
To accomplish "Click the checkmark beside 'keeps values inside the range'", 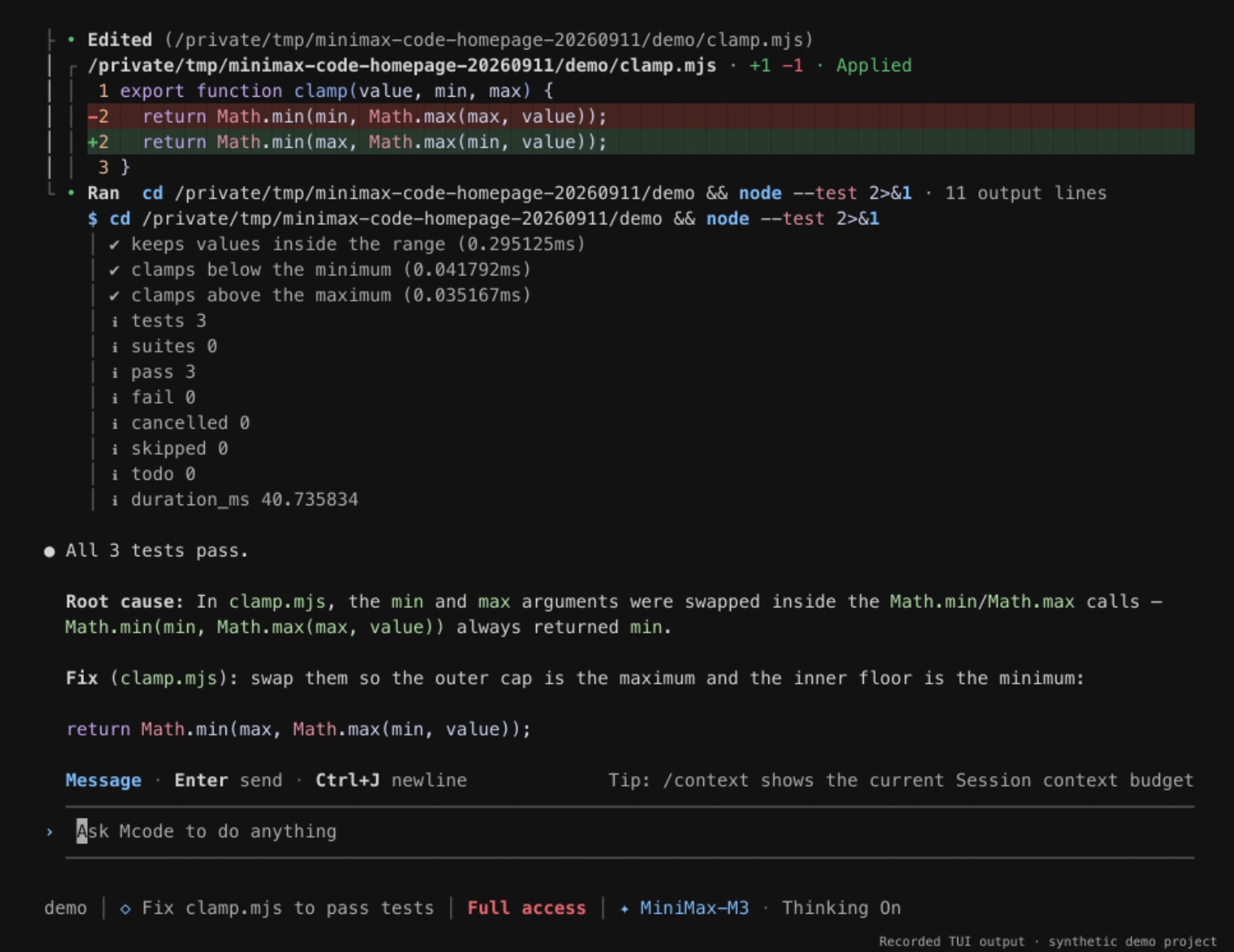I will (x=115, y=244).
